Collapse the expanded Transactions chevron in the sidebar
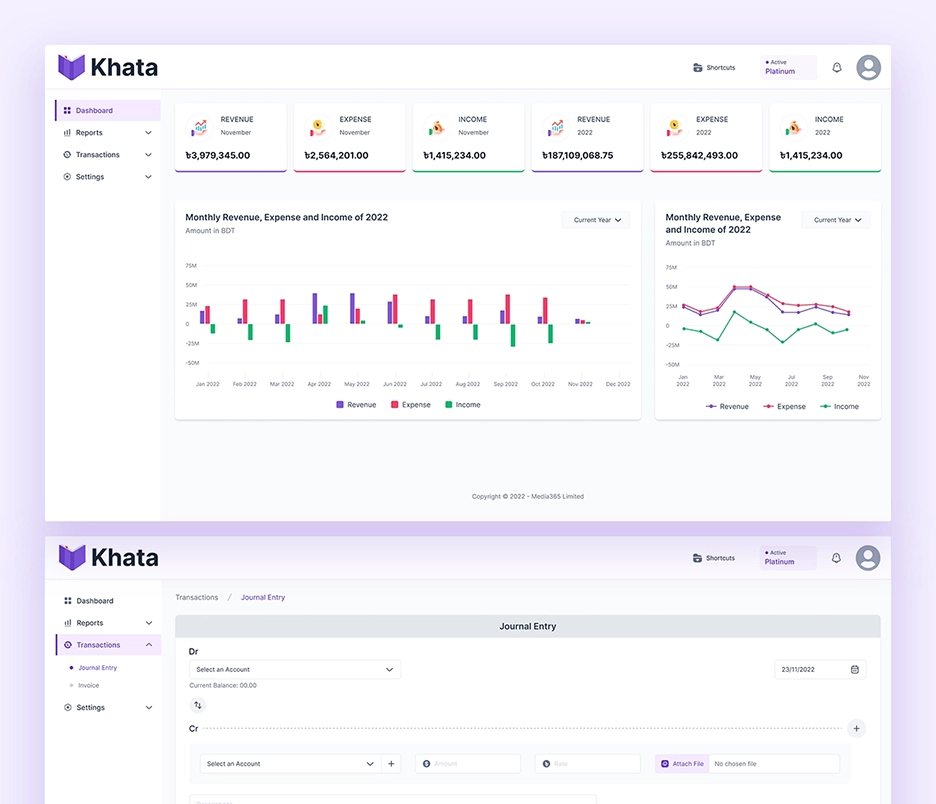Screen dimensions: 936x804 tap(149, 645)
